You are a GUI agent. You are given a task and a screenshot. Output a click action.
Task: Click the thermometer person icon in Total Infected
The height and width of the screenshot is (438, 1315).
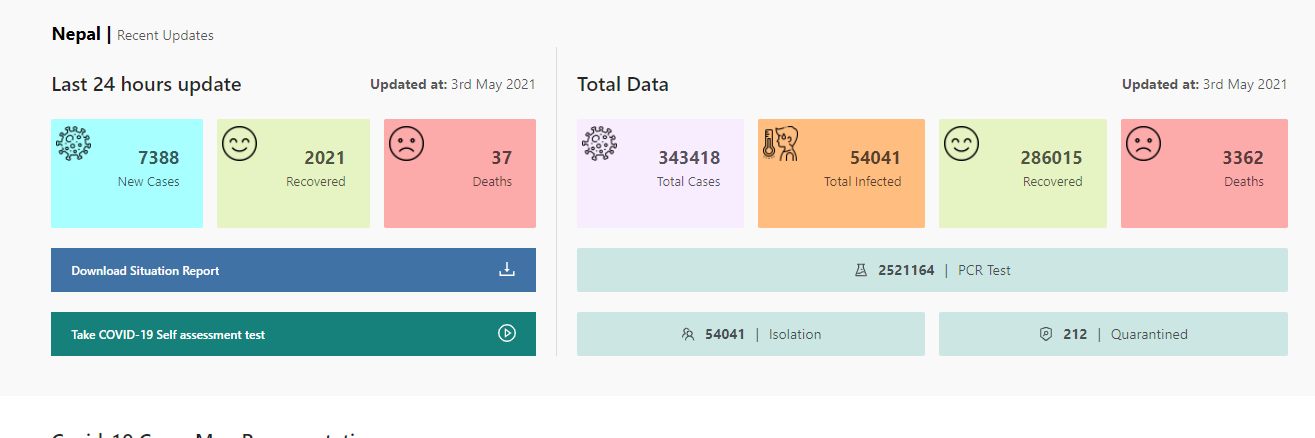780,145
